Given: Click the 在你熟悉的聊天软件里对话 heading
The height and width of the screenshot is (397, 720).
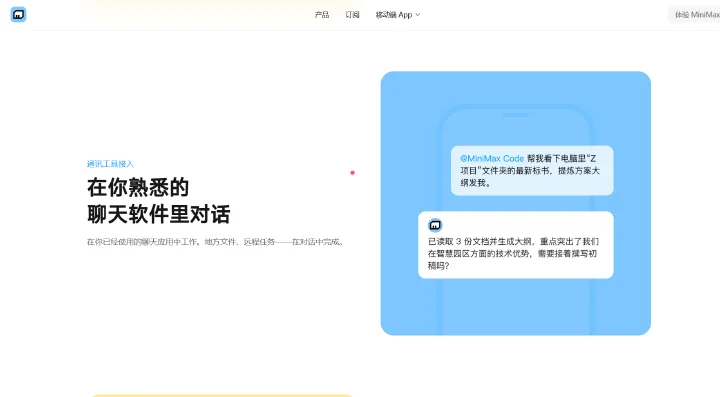Looking at the screenshot, I should (x=158, y=201).
